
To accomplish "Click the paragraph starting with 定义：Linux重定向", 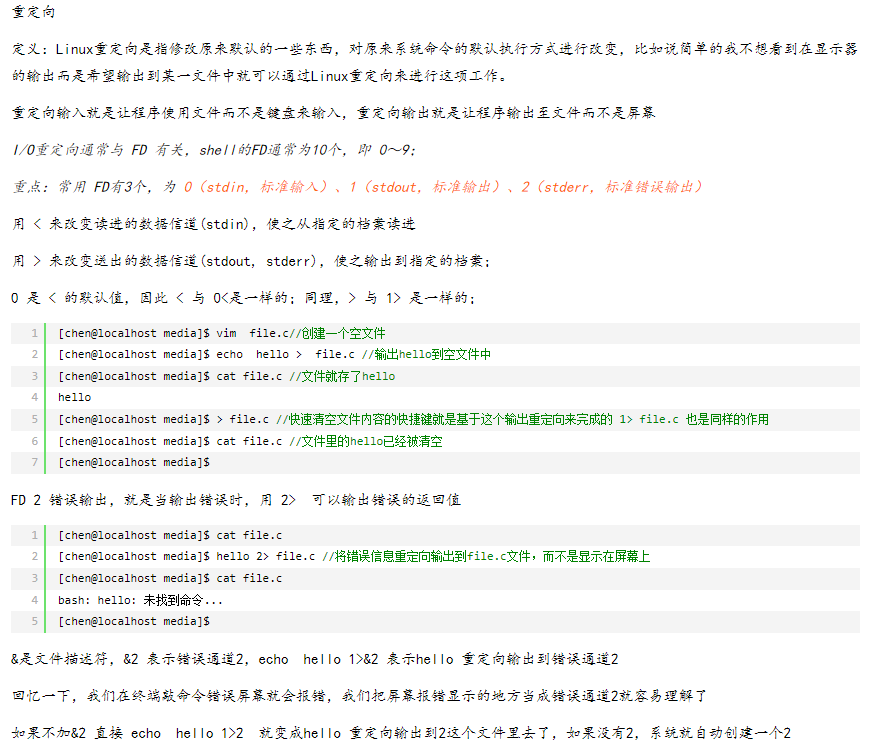I will point(434,61).
